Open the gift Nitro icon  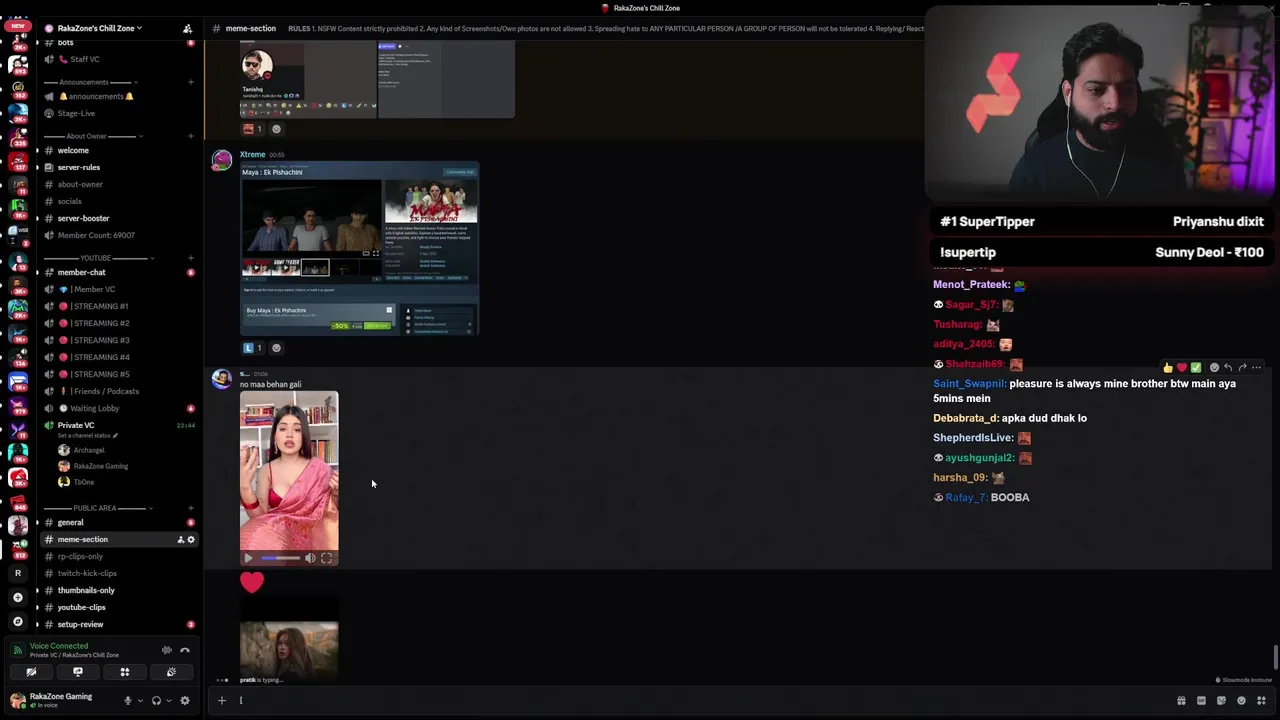[1181, 700]
